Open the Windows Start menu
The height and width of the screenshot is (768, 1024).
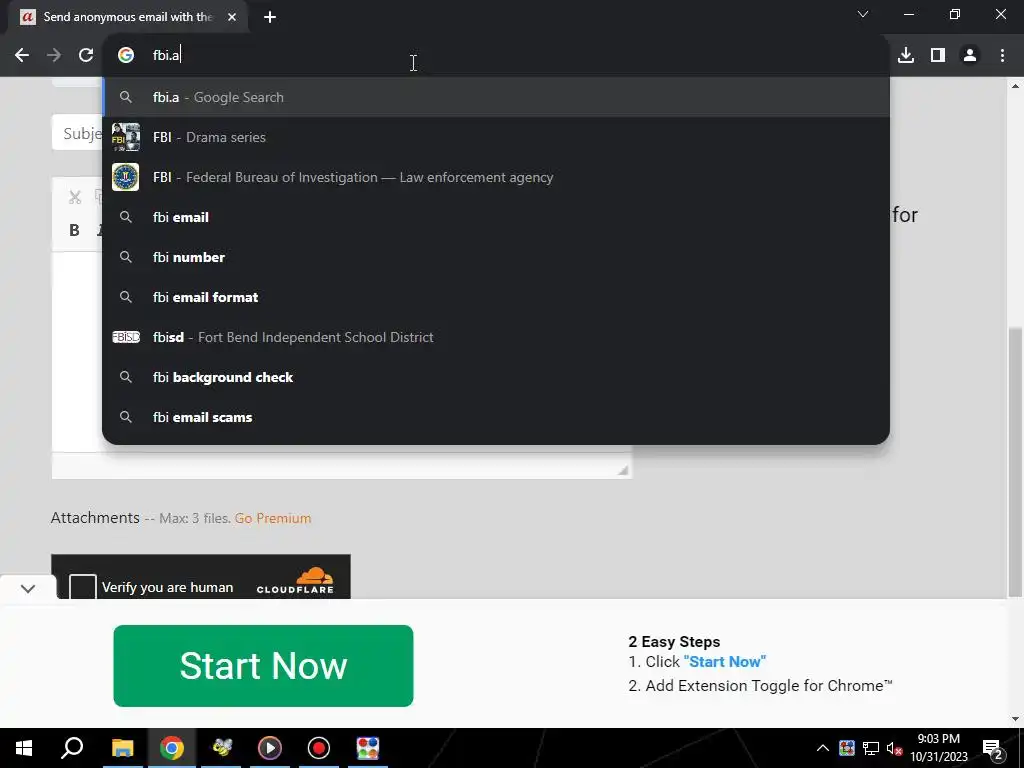tap(24, 748)
